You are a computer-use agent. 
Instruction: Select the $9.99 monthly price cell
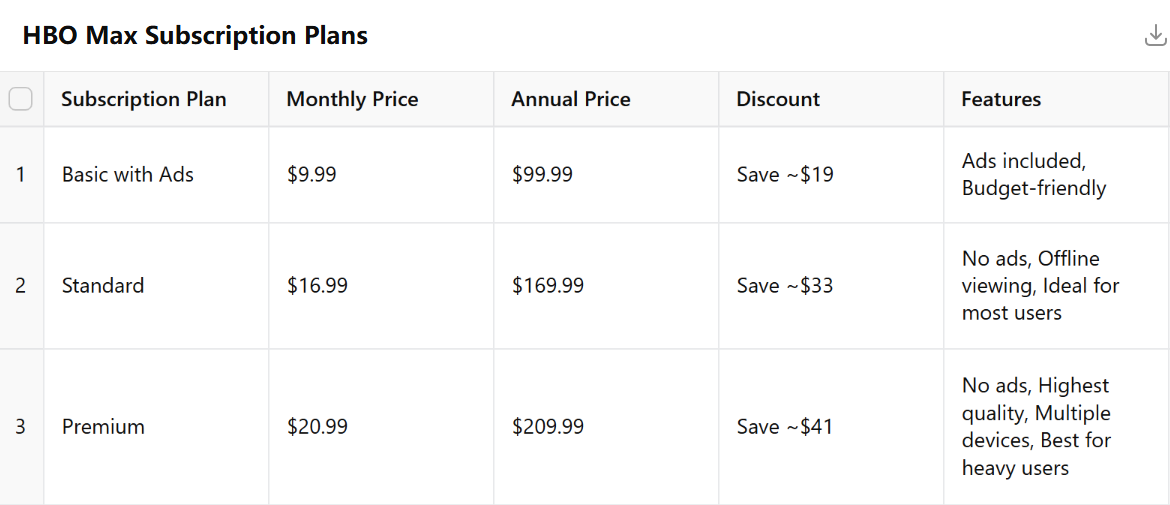[312, 175]
